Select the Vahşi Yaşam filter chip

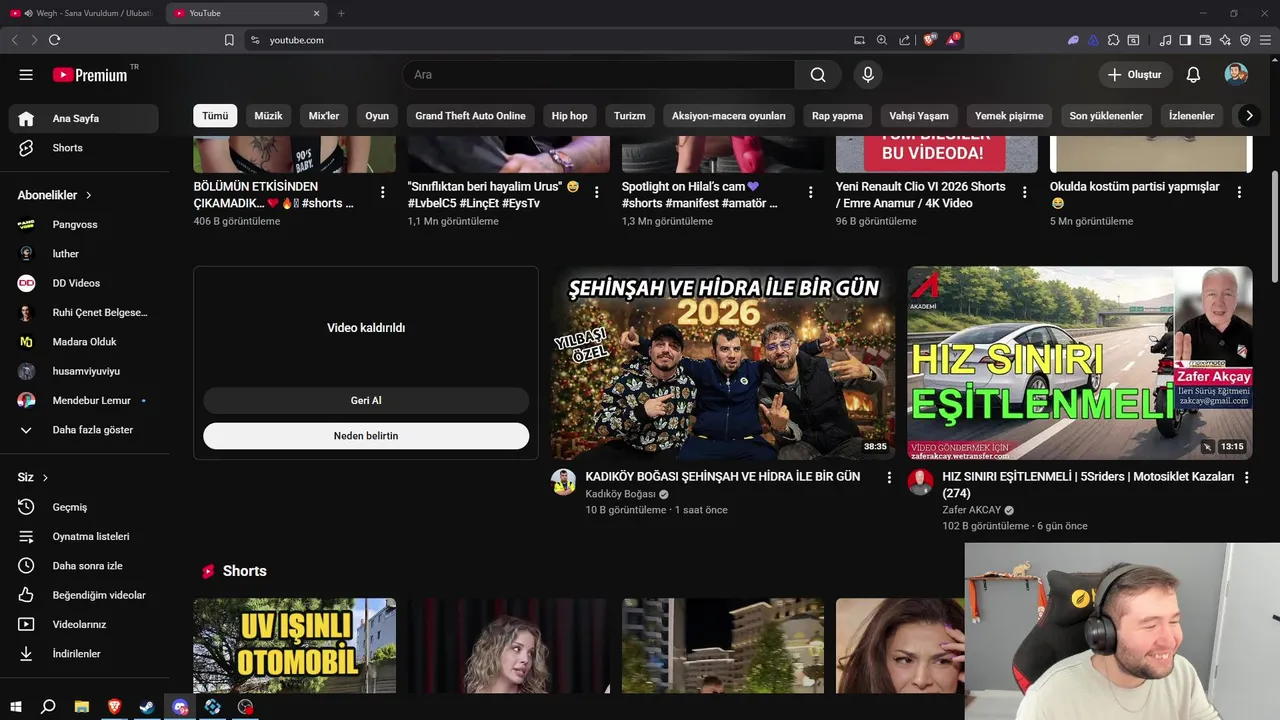click(x=919, y=116)
